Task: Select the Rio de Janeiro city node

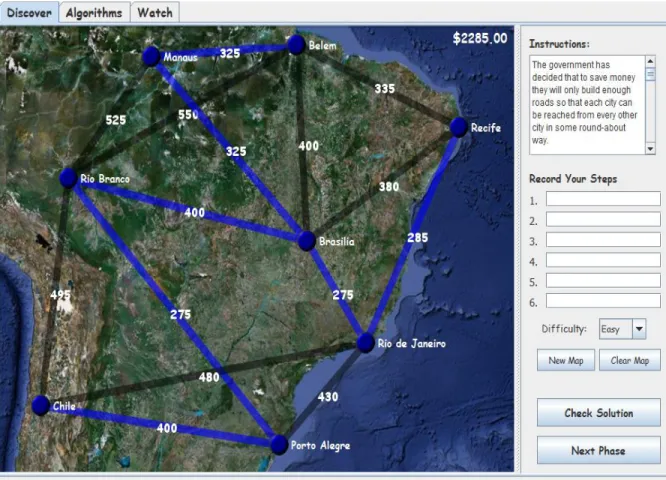Action: (x=365, y=343)
